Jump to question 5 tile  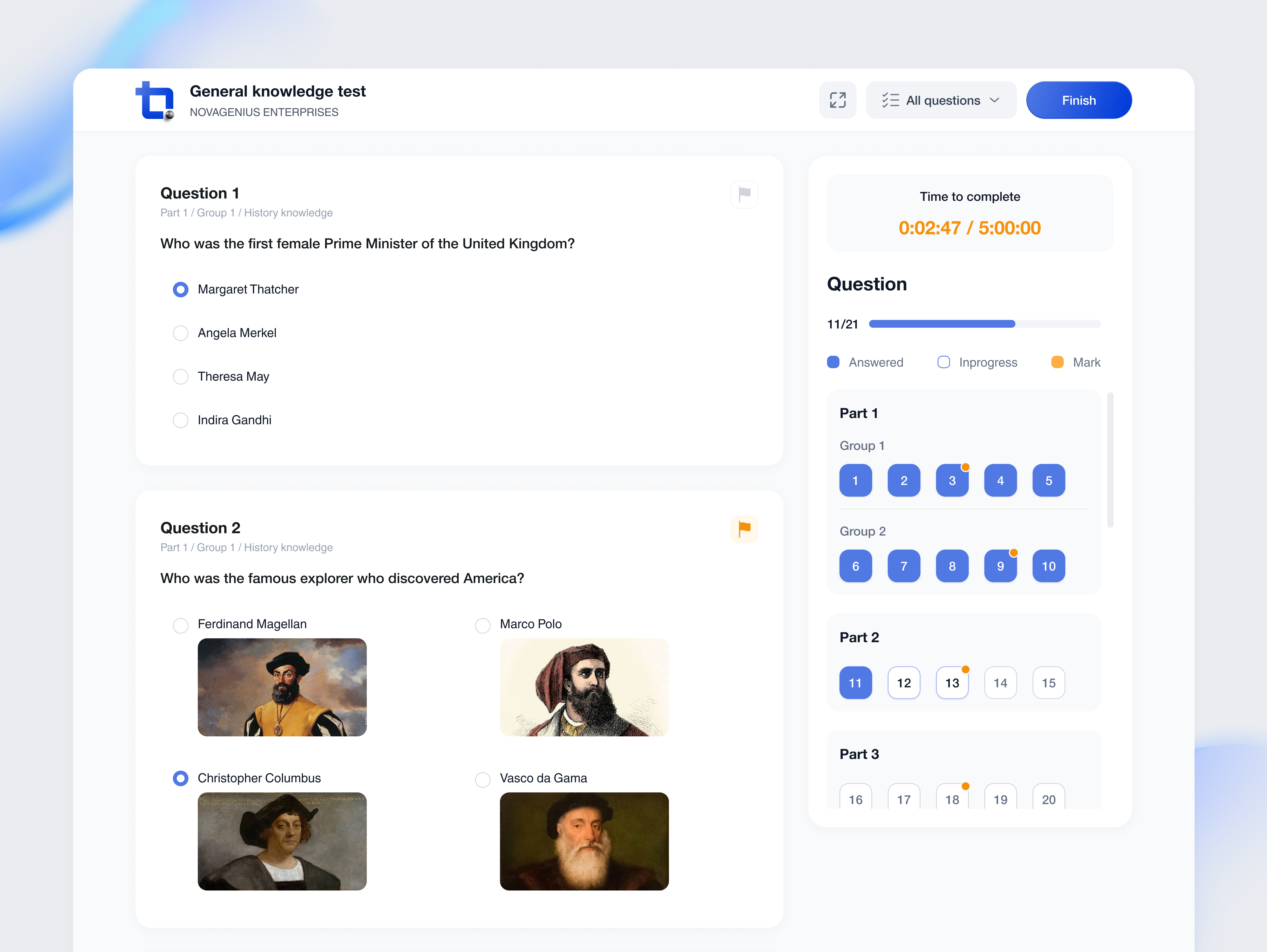(1048, 480)
